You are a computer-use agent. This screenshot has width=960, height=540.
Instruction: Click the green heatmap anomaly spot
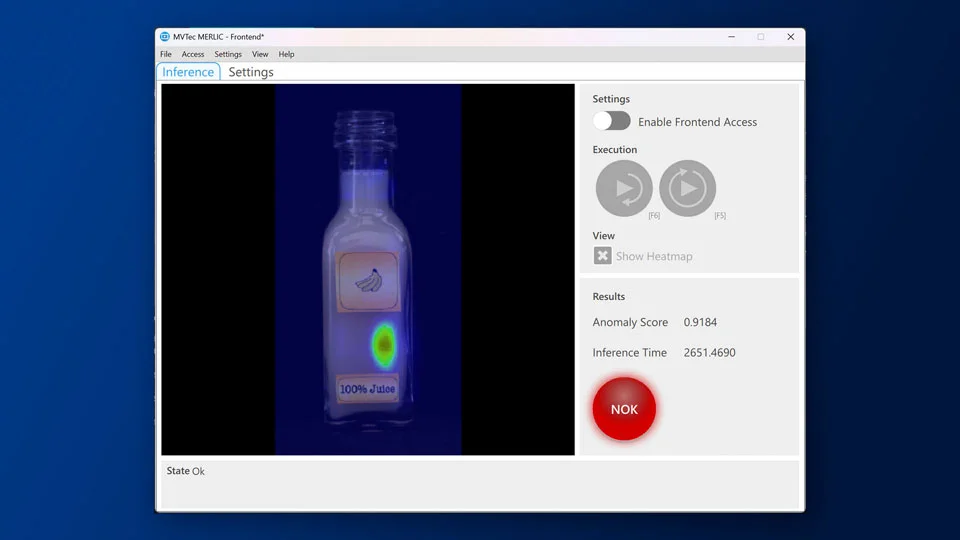pos(383,345)
